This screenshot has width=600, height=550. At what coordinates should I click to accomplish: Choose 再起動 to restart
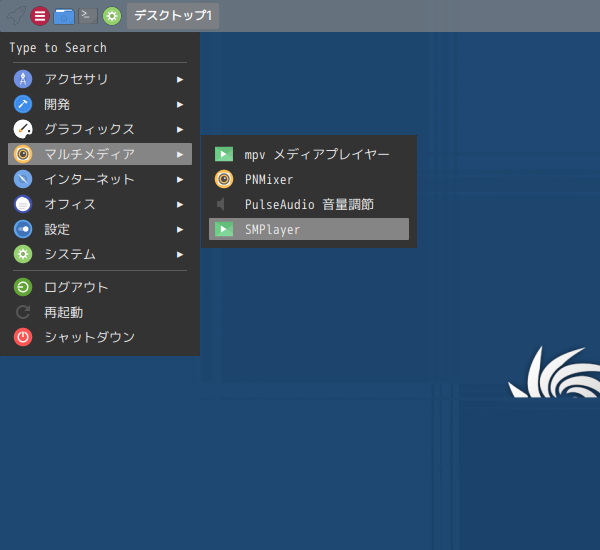pyautogui.click(x=63, y=312)
